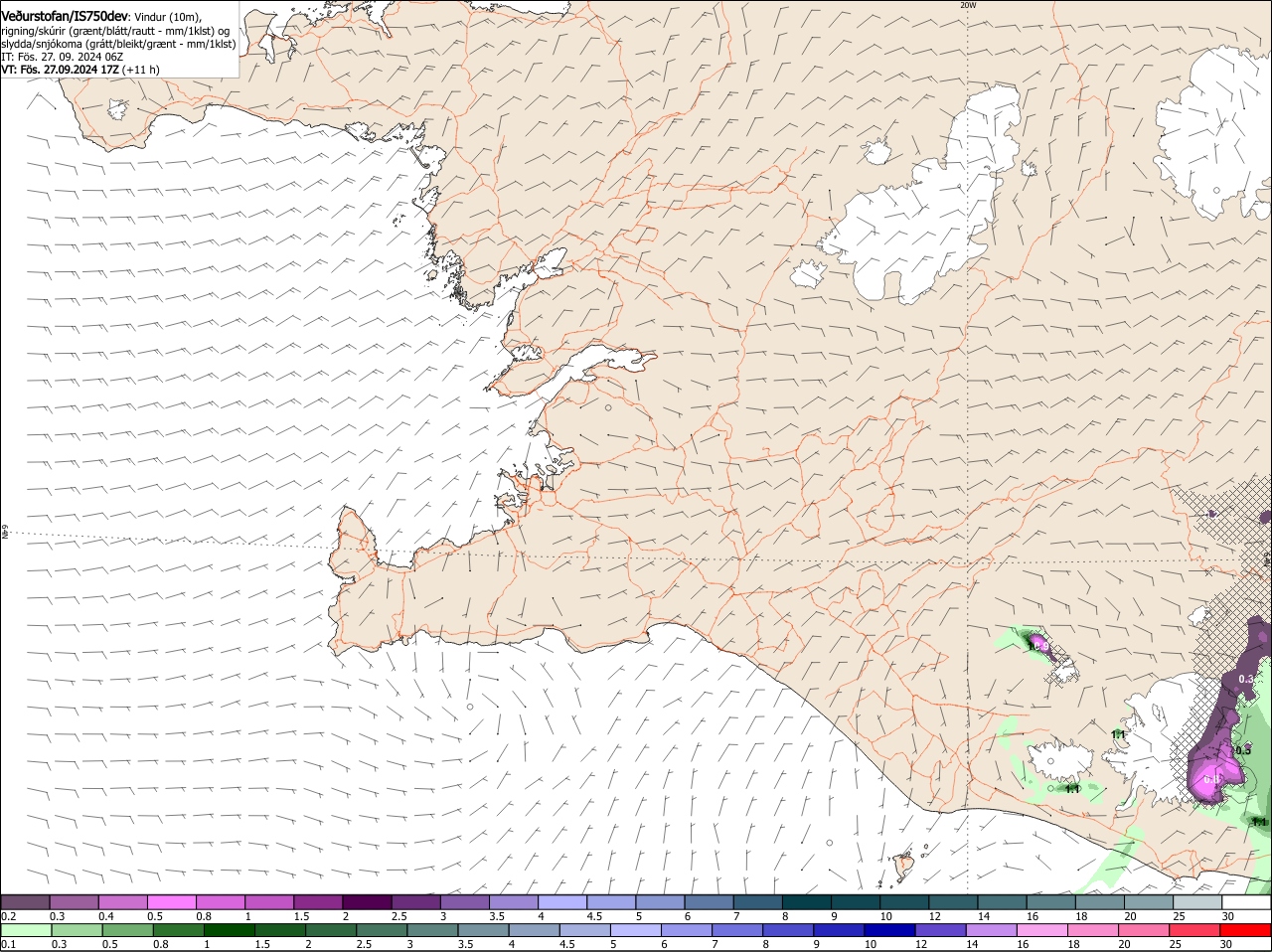This screenshot has height=952, width=1272.
Task: Select the dark purple 2 swatch in upper scale
Action: [367, 901]
